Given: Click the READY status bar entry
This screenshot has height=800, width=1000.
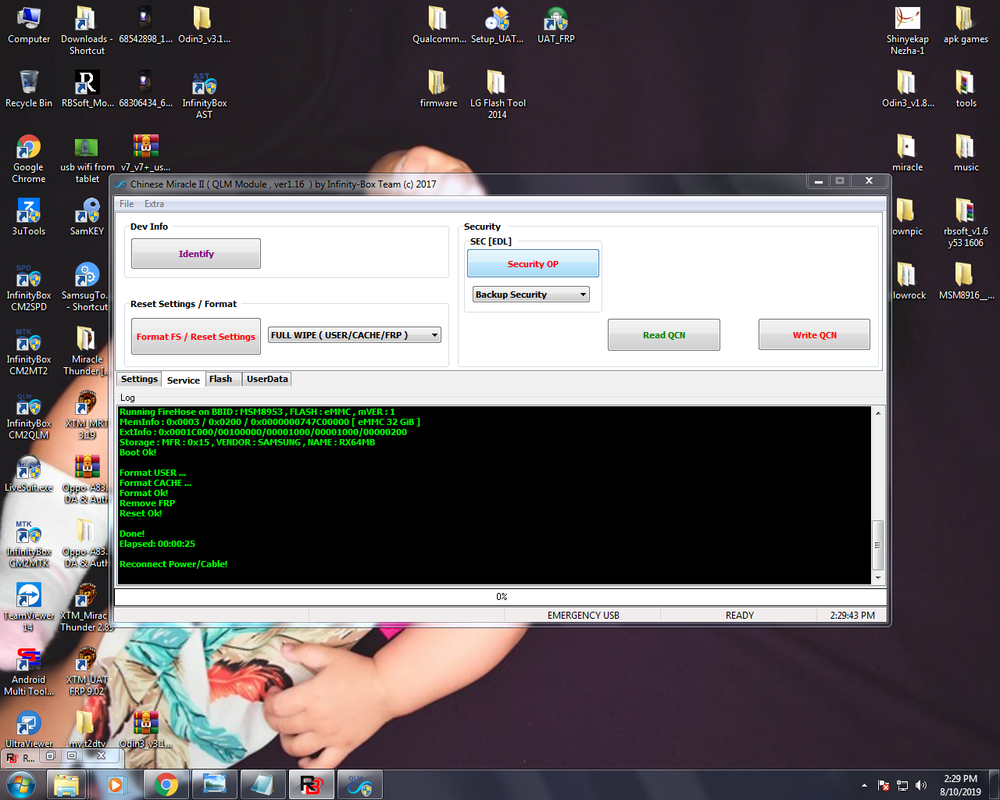Looking at the screenshot, I should pyautogui.click(x=739, y=616).
